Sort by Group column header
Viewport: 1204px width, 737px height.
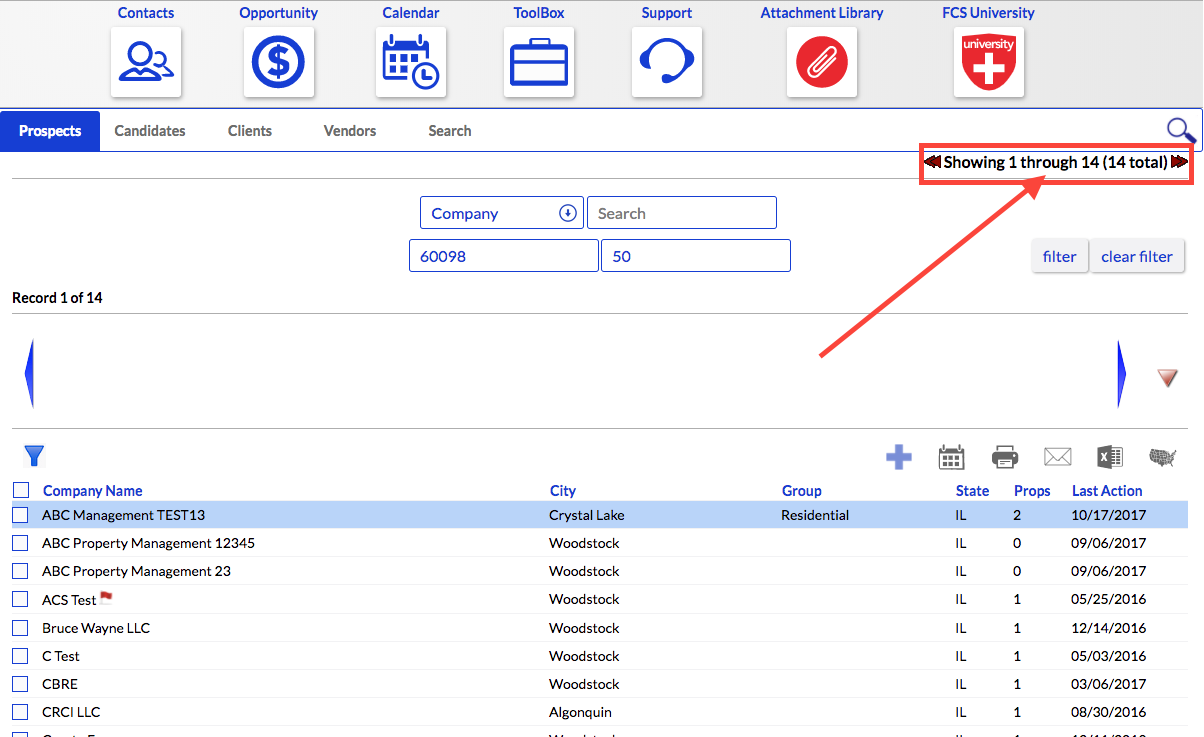pyautogui.click(x=802, y=490)
